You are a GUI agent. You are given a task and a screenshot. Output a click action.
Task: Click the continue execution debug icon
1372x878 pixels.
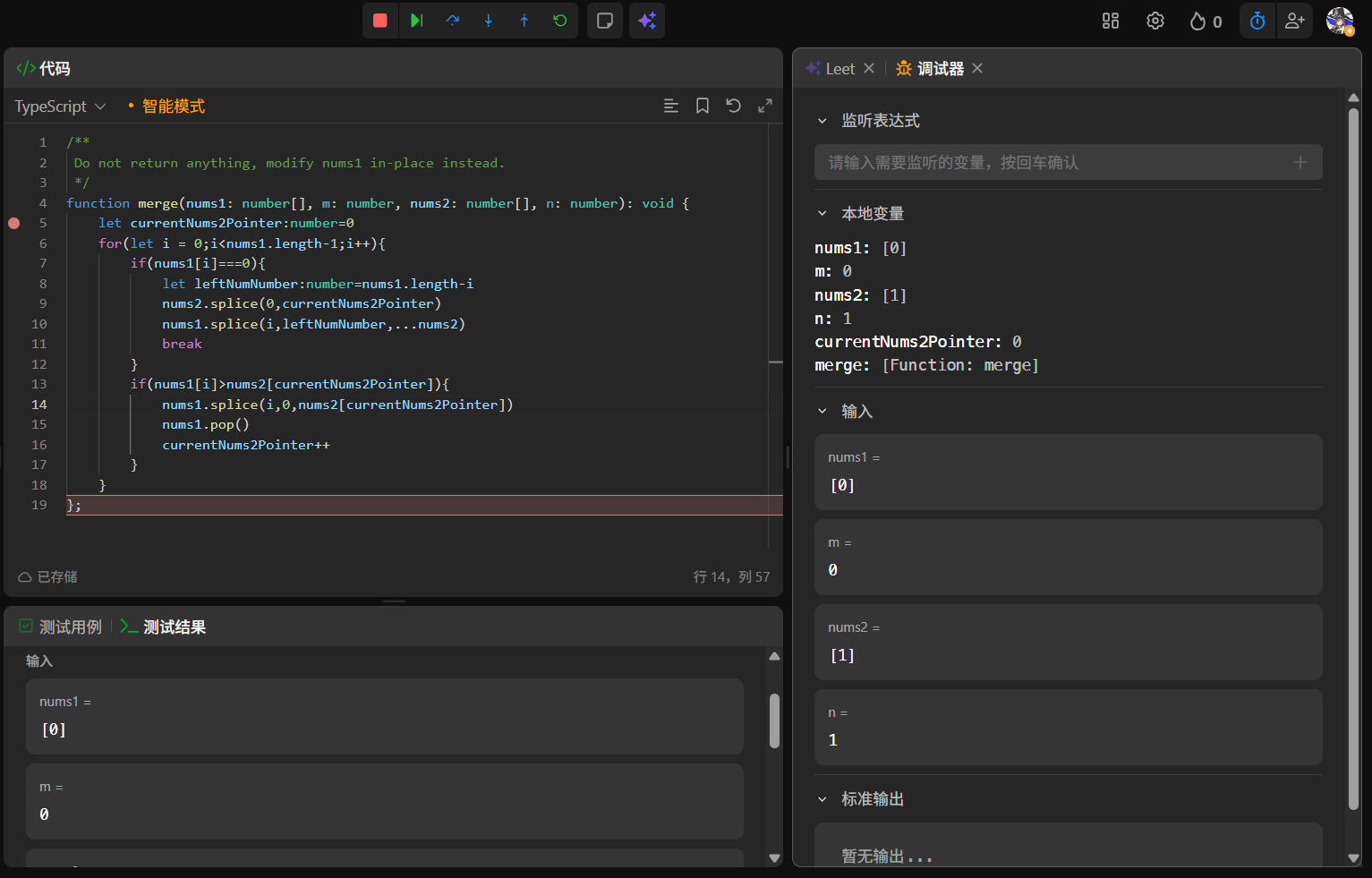416,21
